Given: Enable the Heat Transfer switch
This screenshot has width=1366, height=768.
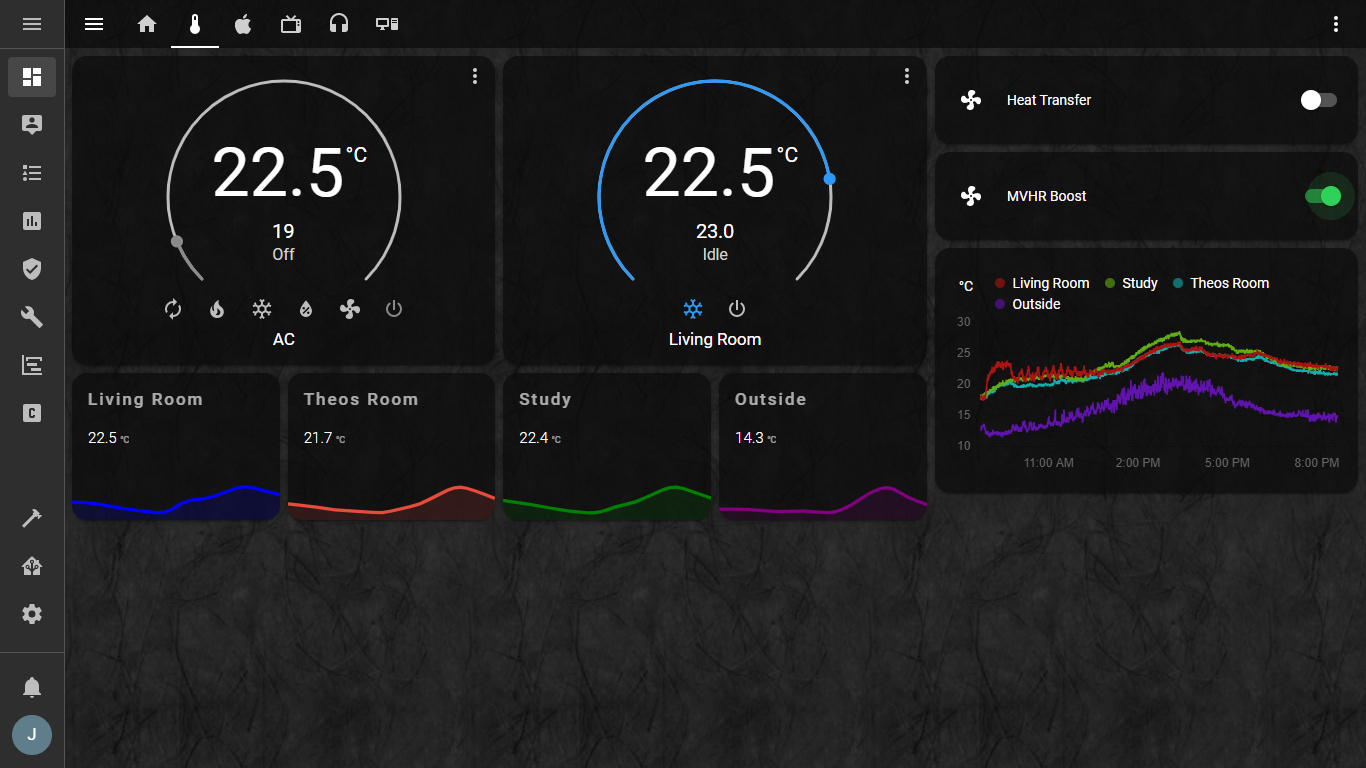Looking at the screenshot, I should click(x=1318, y=99).
